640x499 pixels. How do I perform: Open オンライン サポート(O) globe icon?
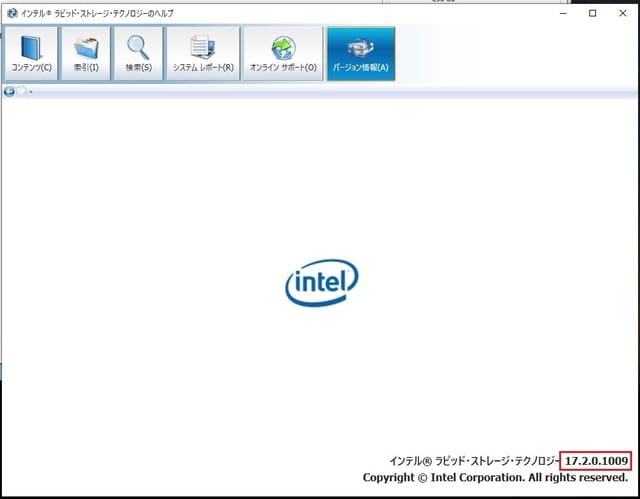point(283,53)
